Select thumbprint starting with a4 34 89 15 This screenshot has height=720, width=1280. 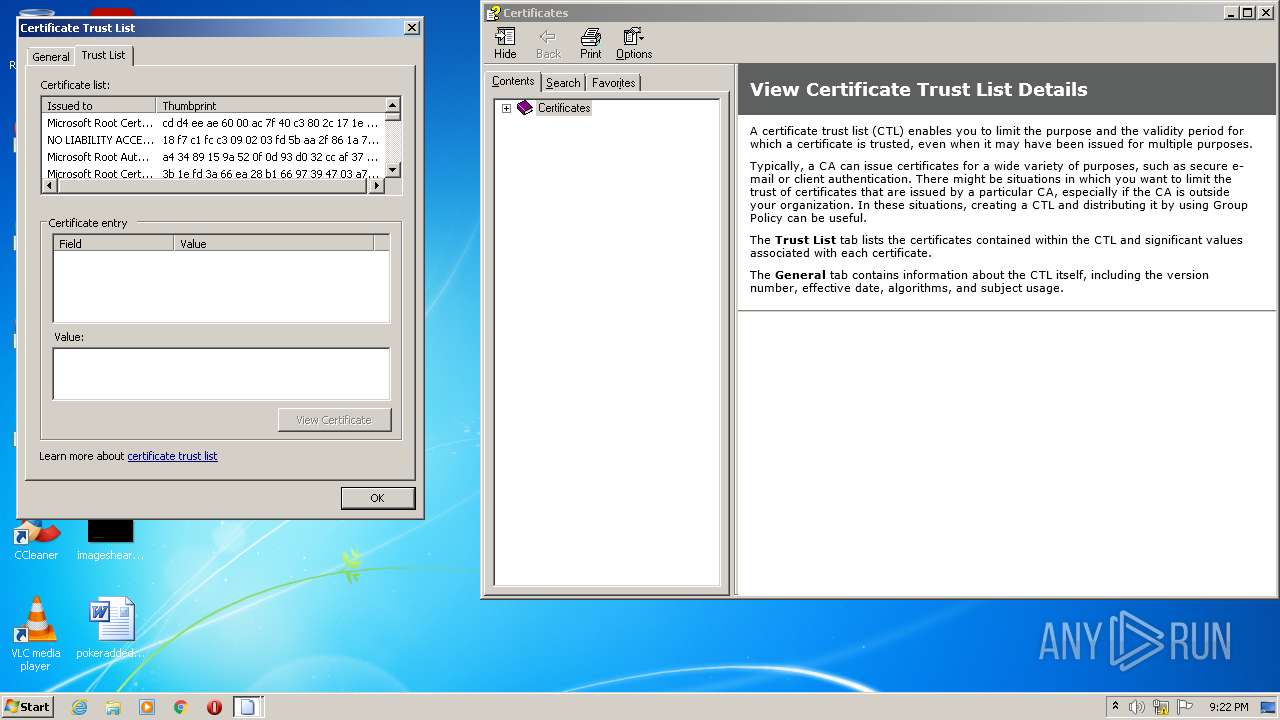click(270, 157)
